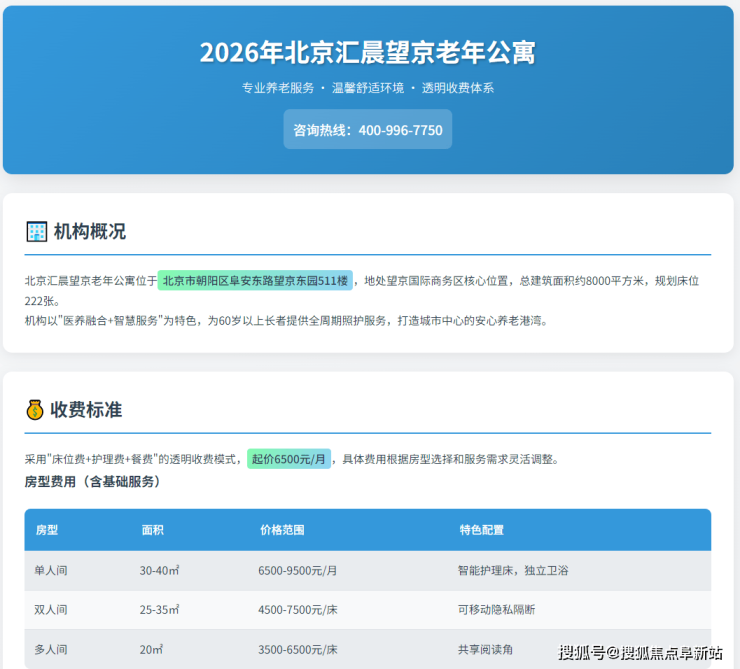This screenshot has height=669, width=740.
Task: Click the 价格范围 column header
Action: click(x=281, y=530)
